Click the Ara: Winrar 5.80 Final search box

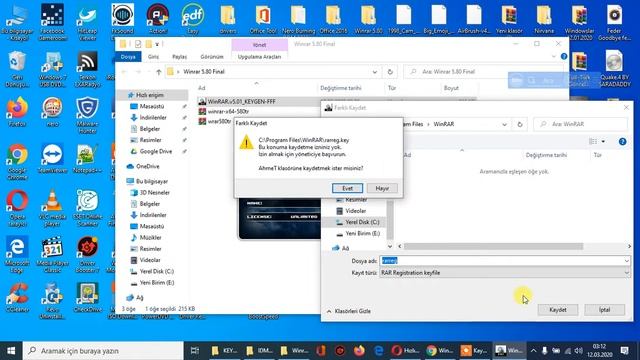(483, 72)
